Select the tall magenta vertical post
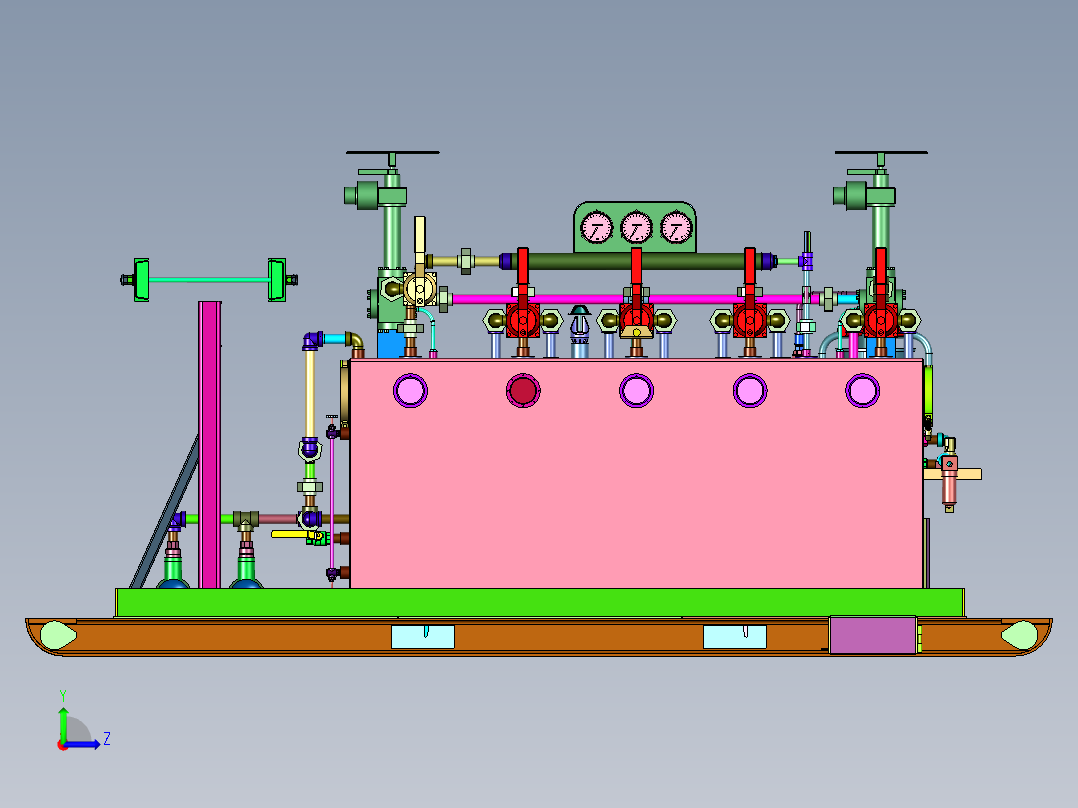This screenshot has width=1078, height=808. point(210,445)
